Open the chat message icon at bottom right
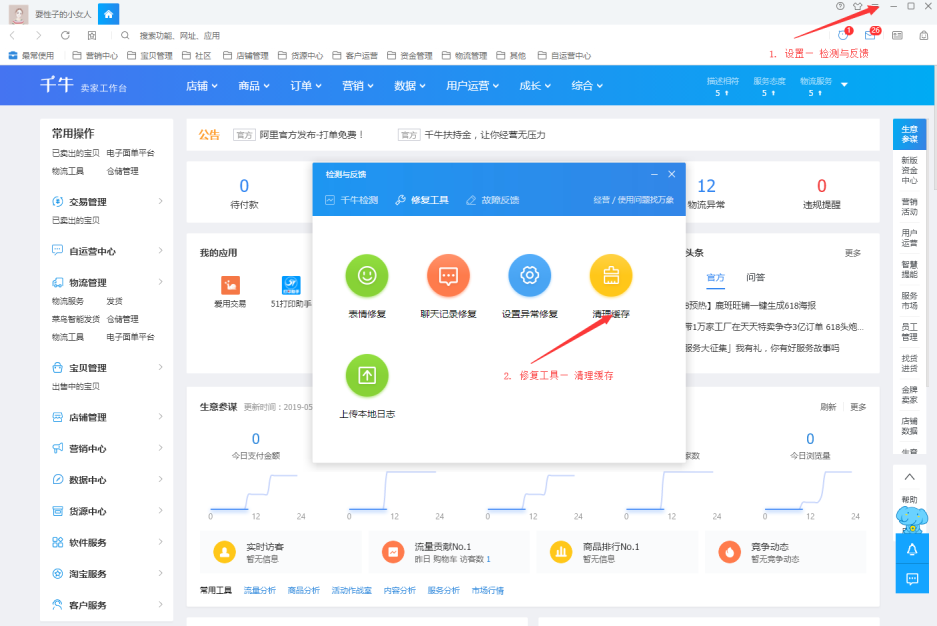The image size is (937, 626). click(911, 579)
